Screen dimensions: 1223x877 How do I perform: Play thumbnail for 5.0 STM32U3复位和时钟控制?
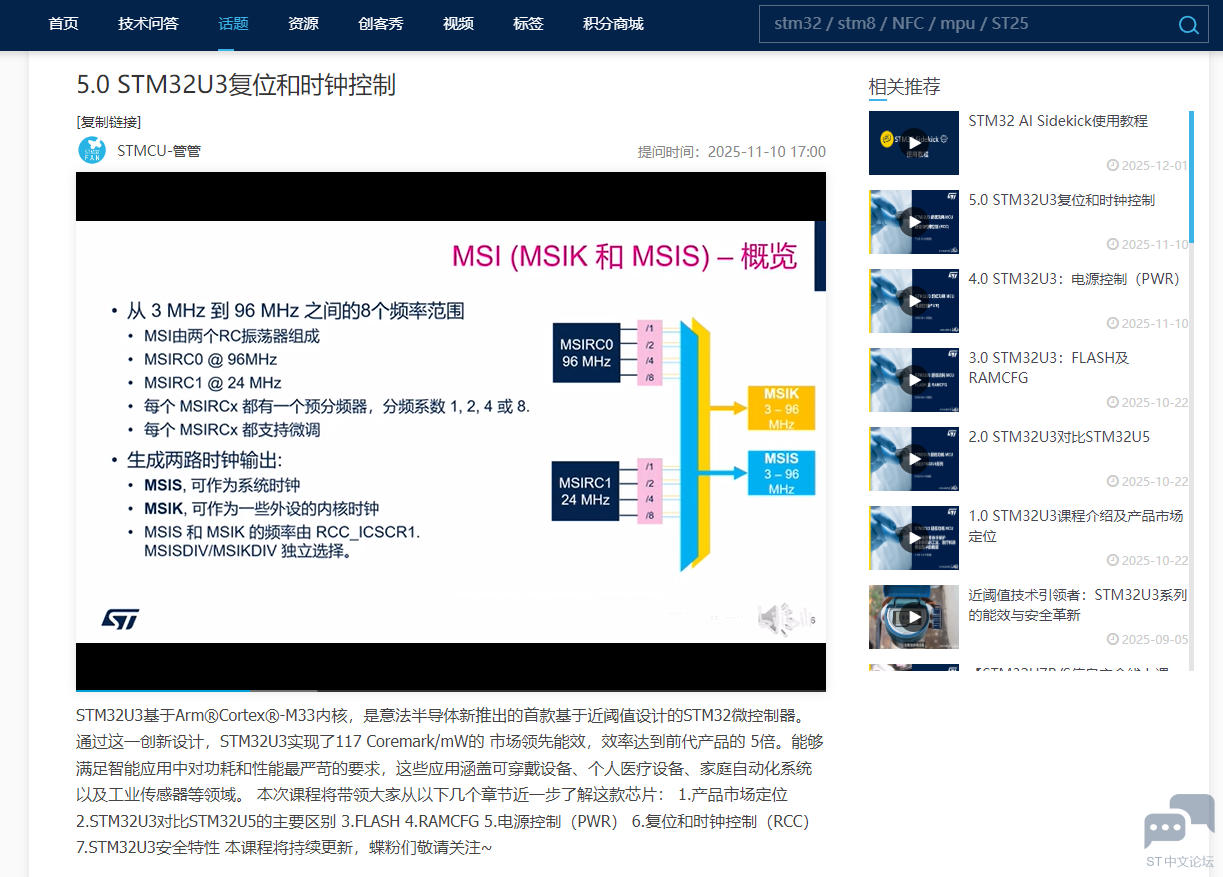pos(914,222)
